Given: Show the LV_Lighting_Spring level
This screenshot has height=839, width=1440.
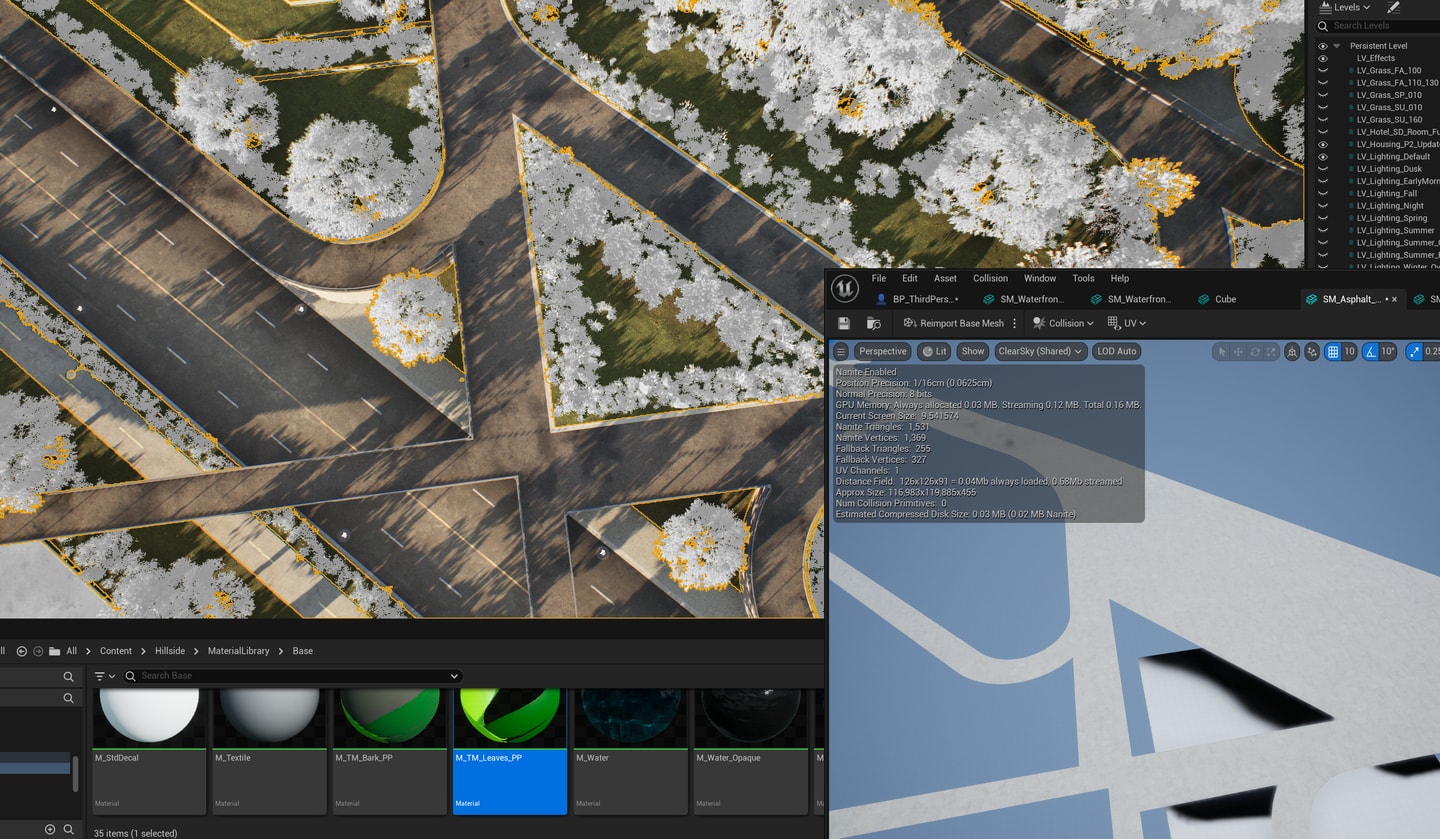Looking at the screenshot, I should 1323,218.
